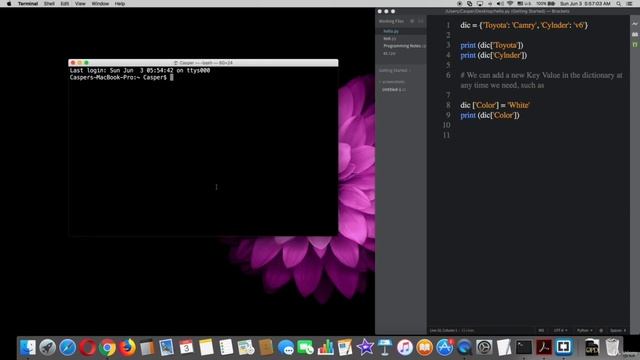Screen dimensions: 640x360
Task: Open the Shell menu
Action: [x=49, y=4]
